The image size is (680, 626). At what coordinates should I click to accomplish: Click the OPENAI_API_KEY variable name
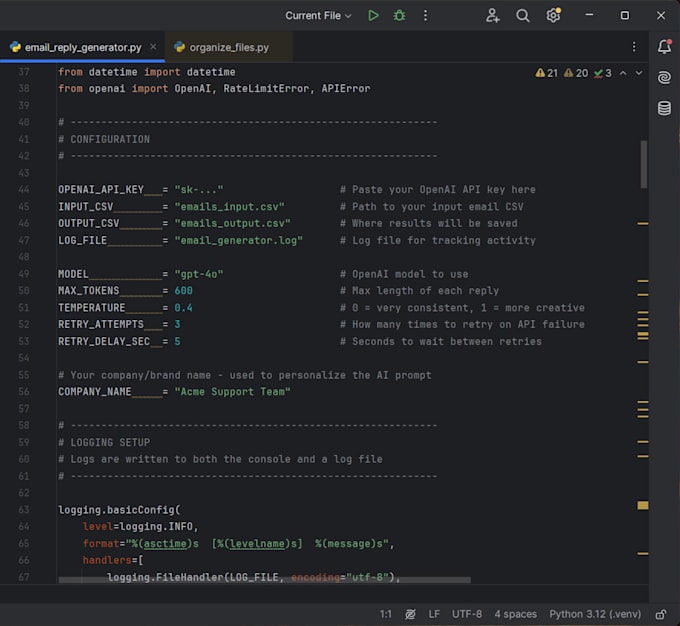coord(101,190)
